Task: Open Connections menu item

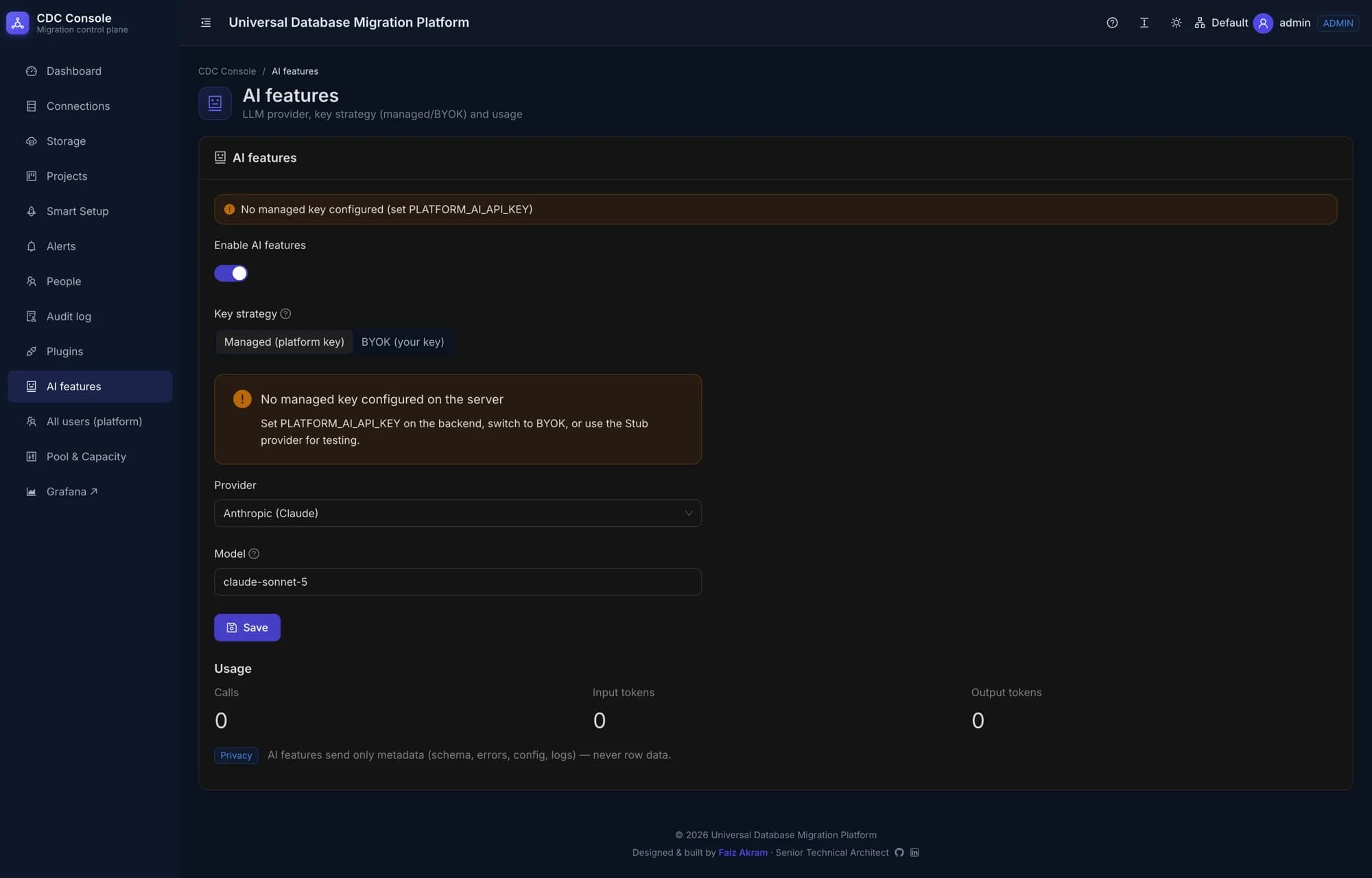Action: (x=90, y=106)
